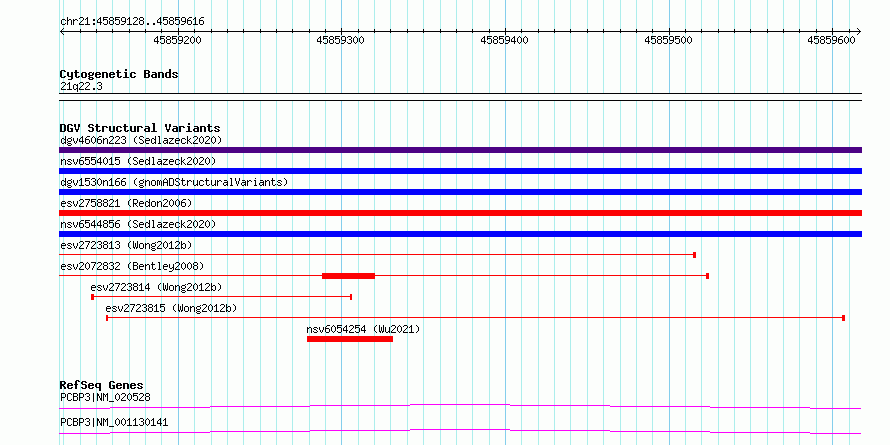The image size is (890, 445).
Task: Click the start marker of esv2723815 line
Action: (107, 318)
